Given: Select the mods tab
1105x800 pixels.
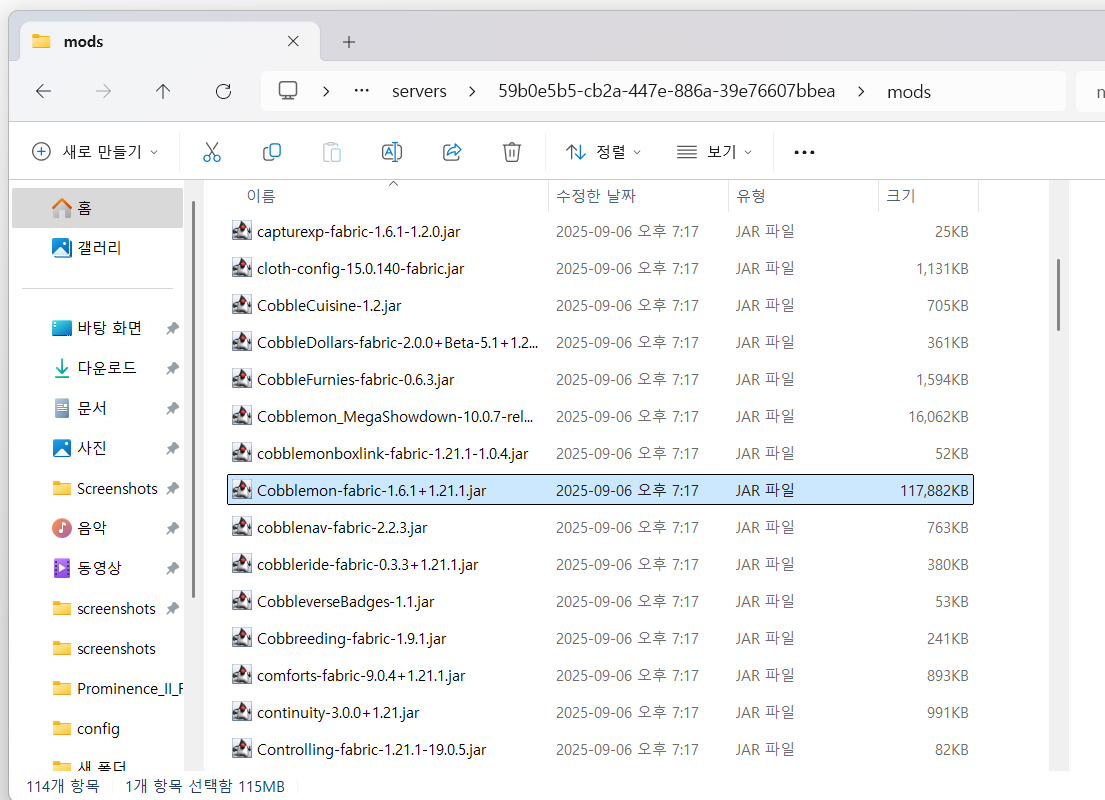Looking at the screenshot, I should pos(169,42).
